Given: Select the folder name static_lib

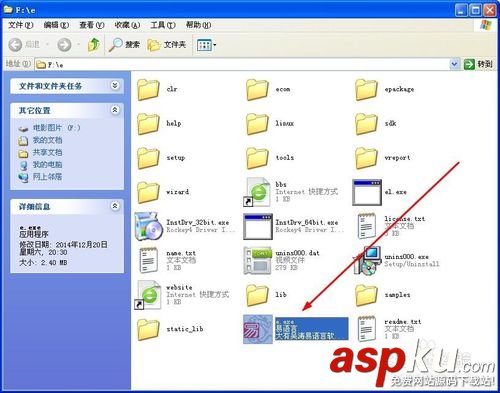Looking at the screenshot, I should point(185,329).
